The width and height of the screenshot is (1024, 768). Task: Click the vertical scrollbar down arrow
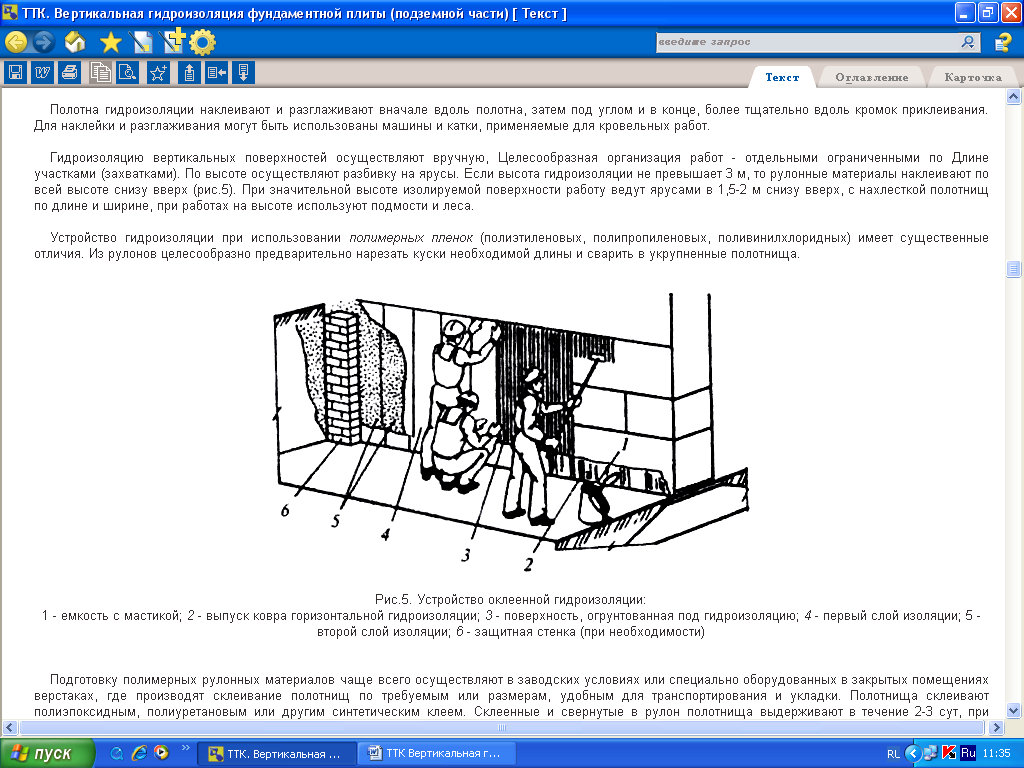point(1014,711)
